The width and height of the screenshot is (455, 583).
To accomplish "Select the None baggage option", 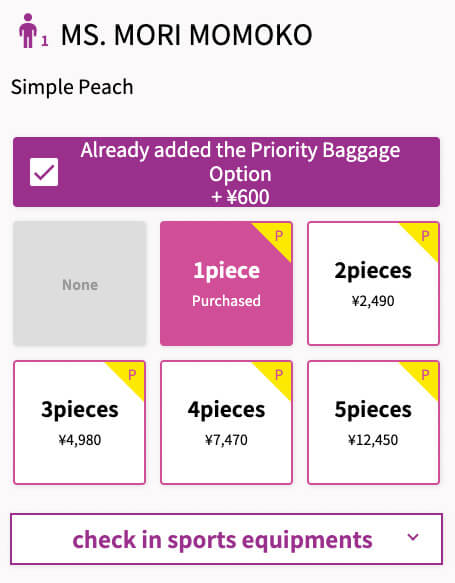I will coord(80,283).
